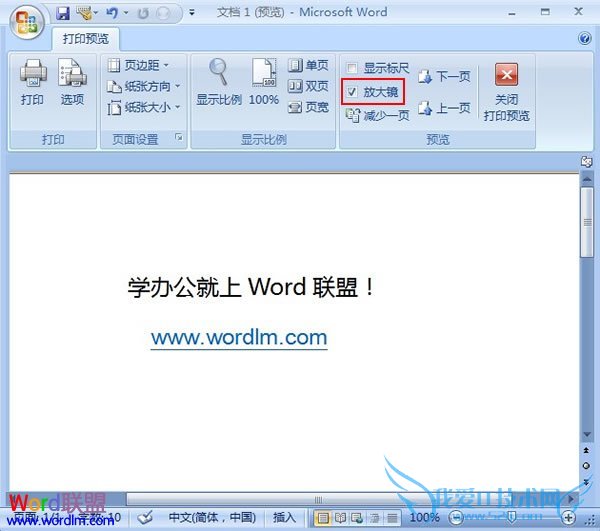
Task: Go to Previous Page (上一页)
Action: tap(444, 108)
